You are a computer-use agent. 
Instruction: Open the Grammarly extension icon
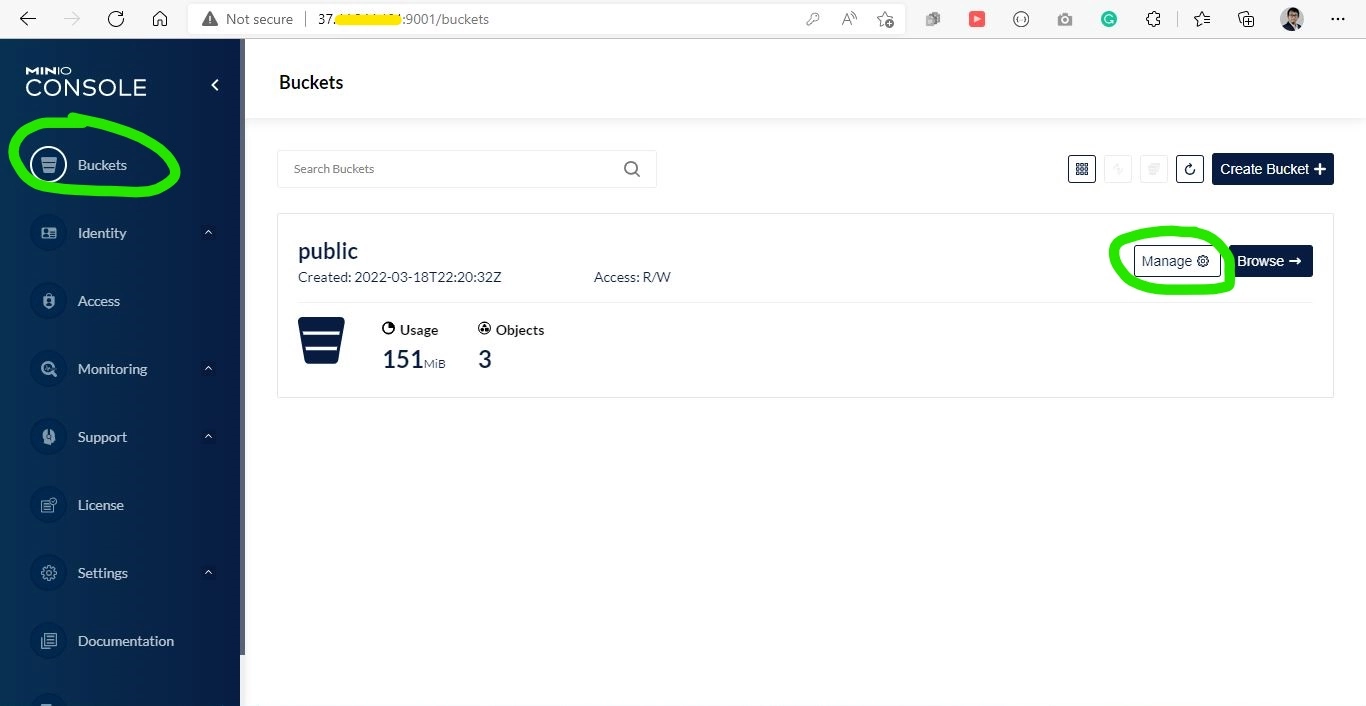click(x=1109, y=19)
